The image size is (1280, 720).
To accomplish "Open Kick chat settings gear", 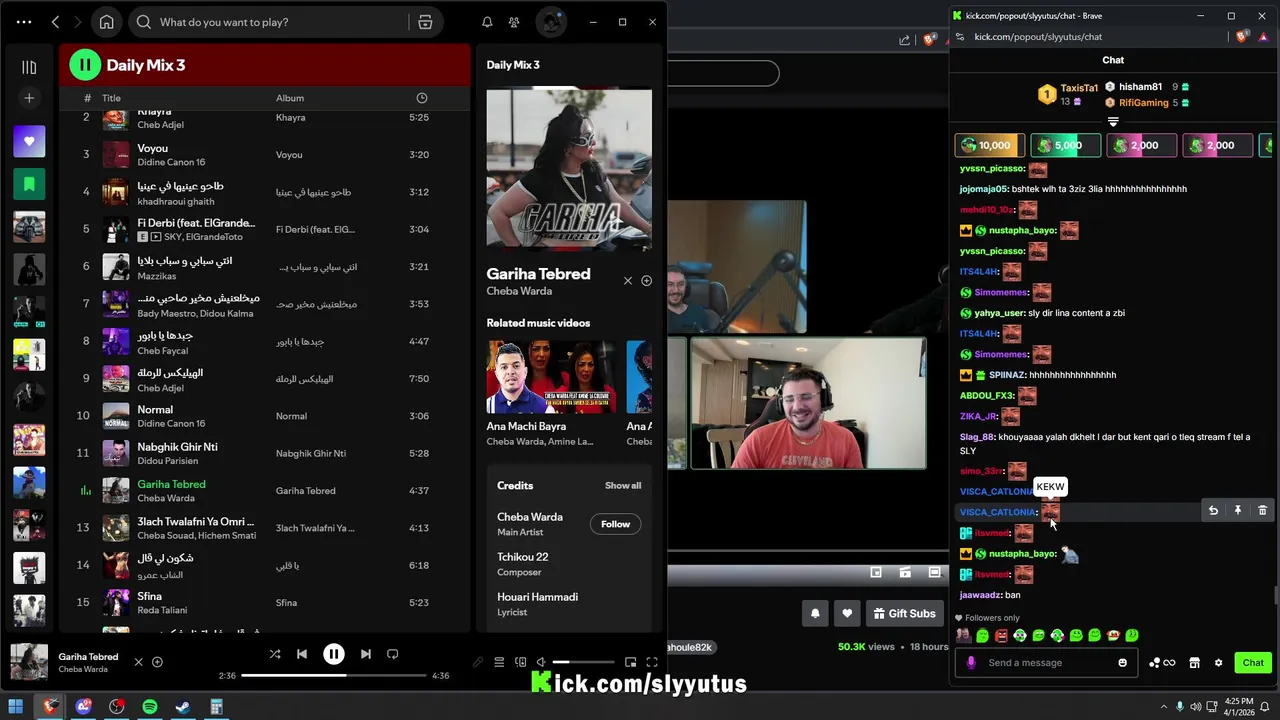I will tap(1218, 663).
